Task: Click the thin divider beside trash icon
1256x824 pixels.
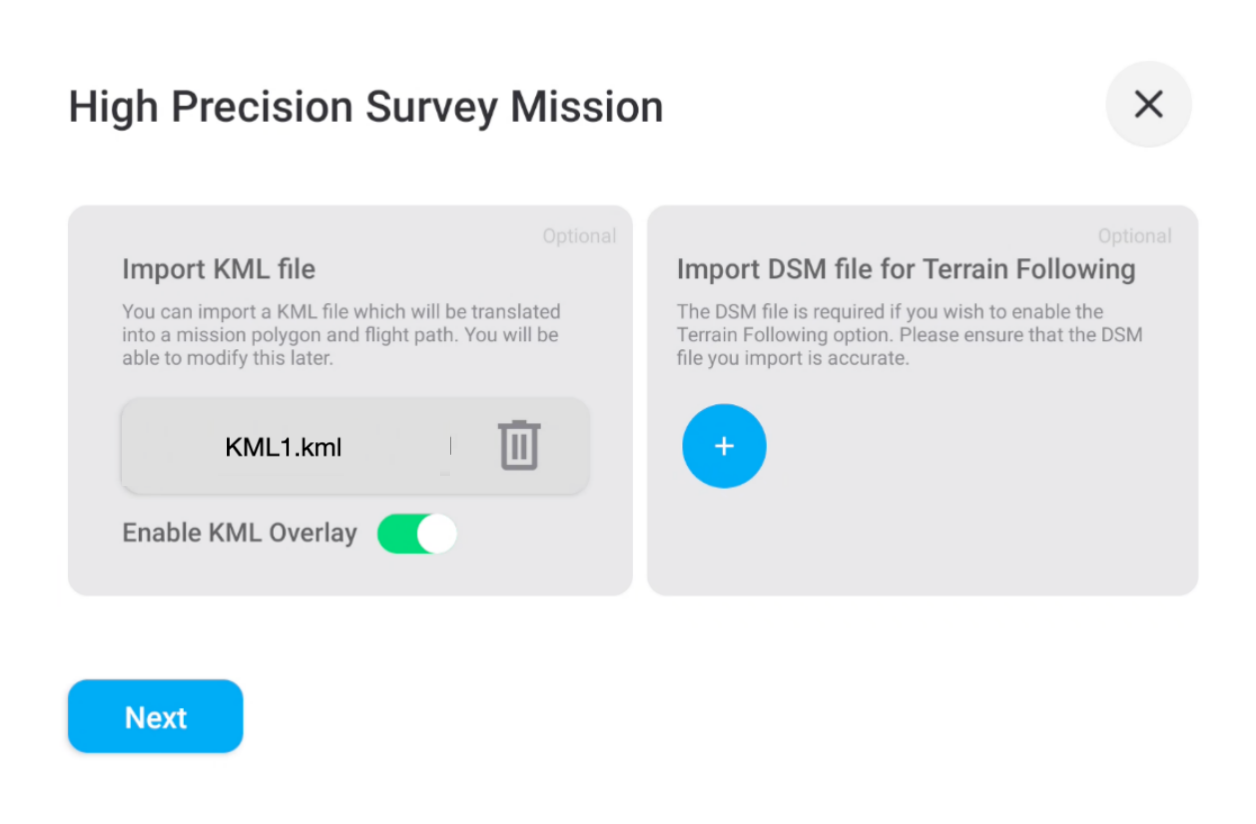Action: pos(450,445)
